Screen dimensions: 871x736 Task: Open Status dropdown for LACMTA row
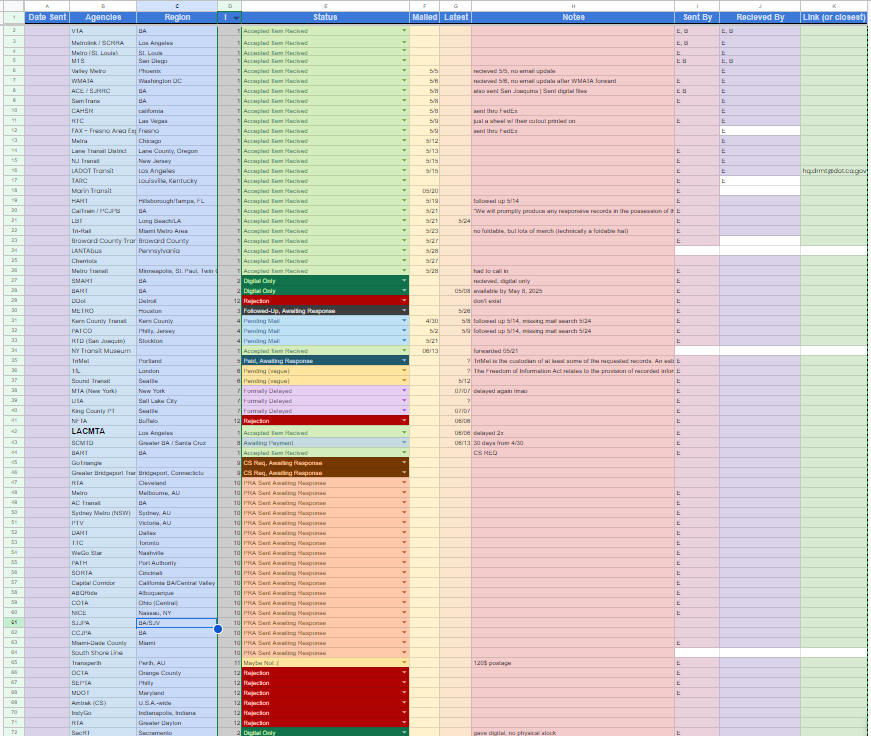click(404, 433)
